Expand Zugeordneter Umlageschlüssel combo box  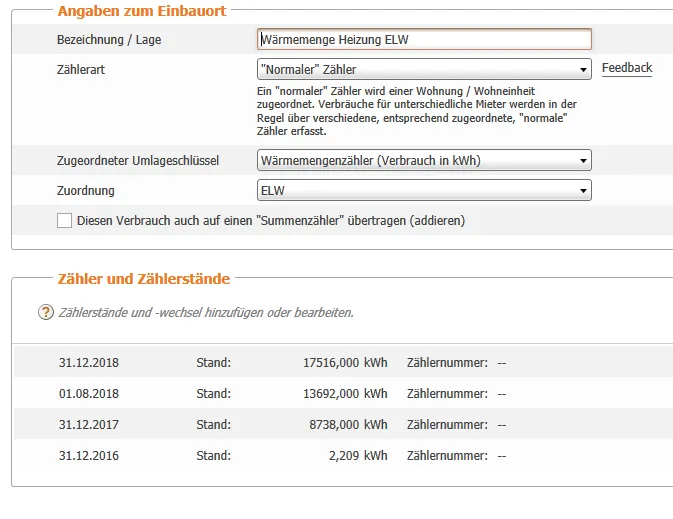[424, 160]
